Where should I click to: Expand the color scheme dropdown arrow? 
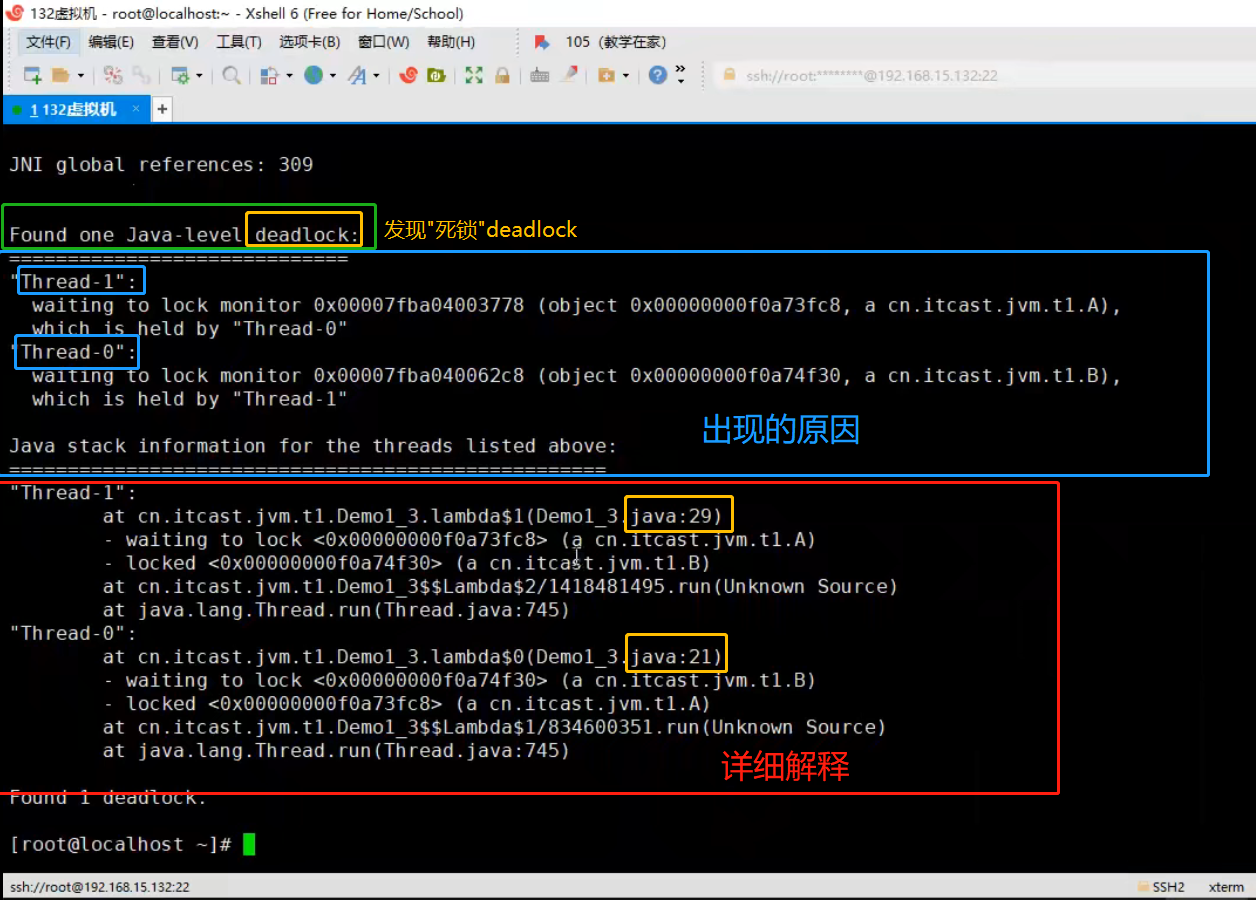click(289, 76)
